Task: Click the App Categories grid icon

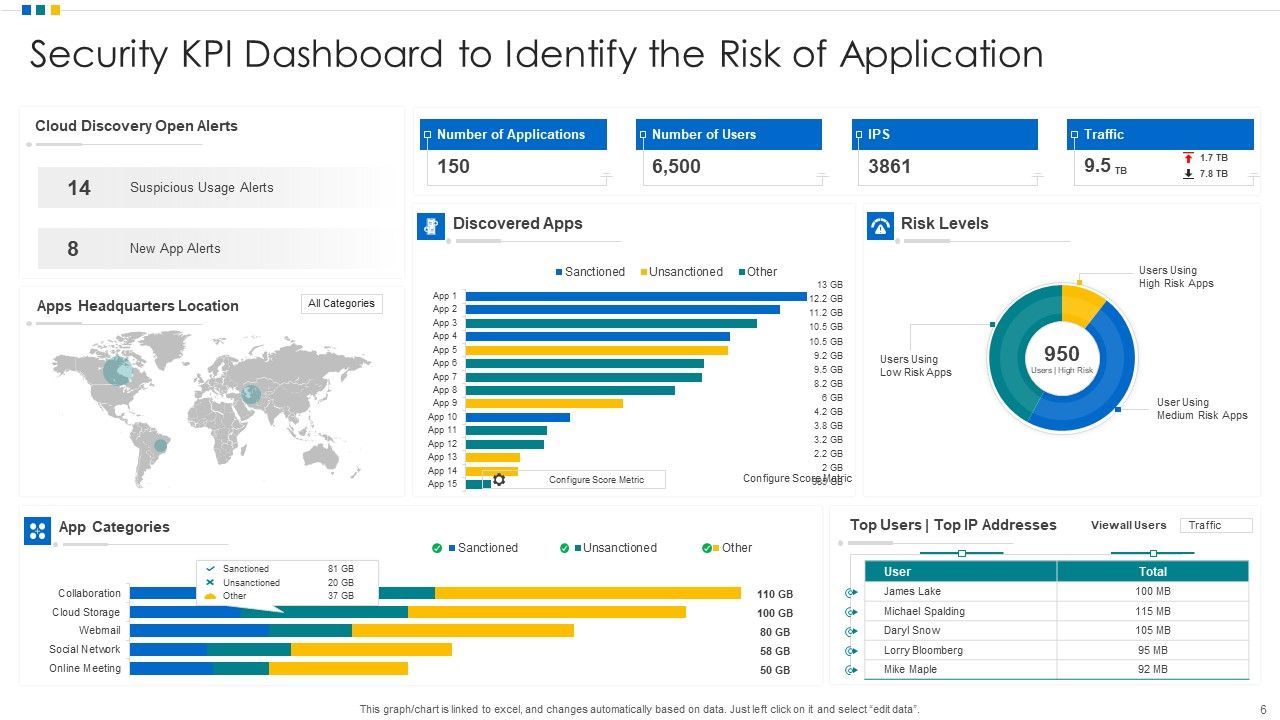Action: pos(37,530)
